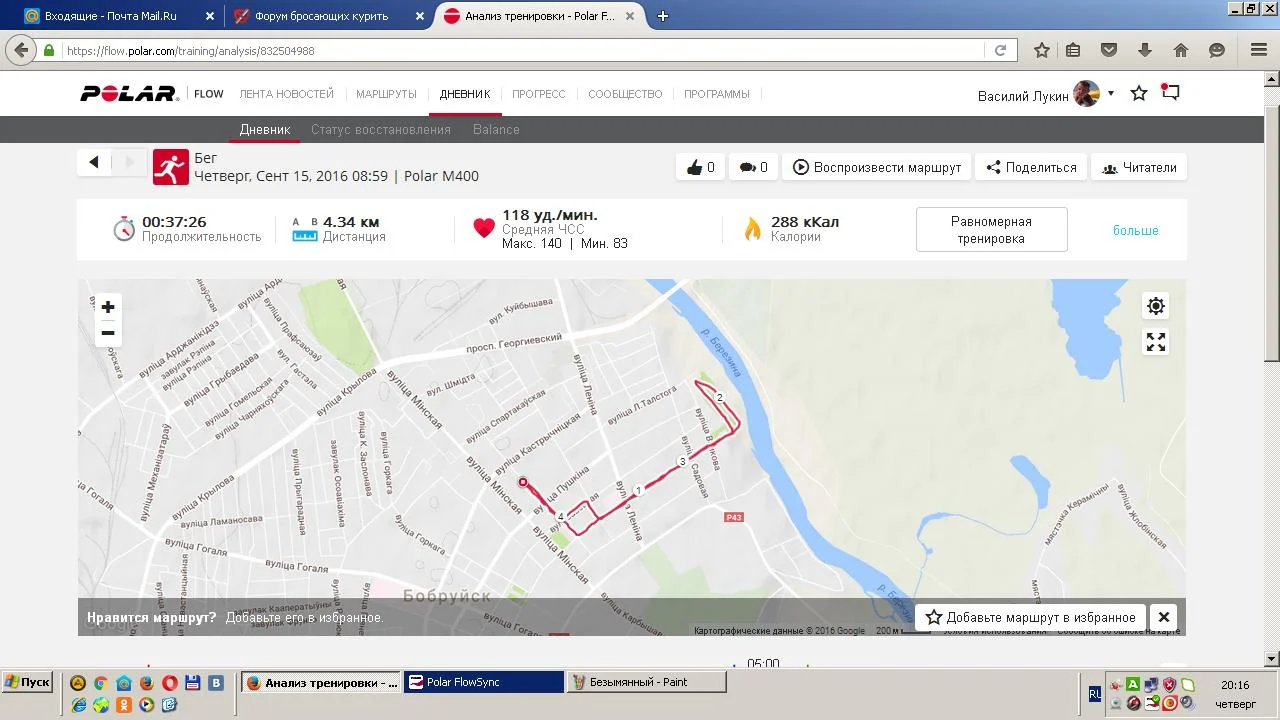Screen dimensions: 1280x720
Task: Open the Прогресс menu item
Action: [539, 94]
